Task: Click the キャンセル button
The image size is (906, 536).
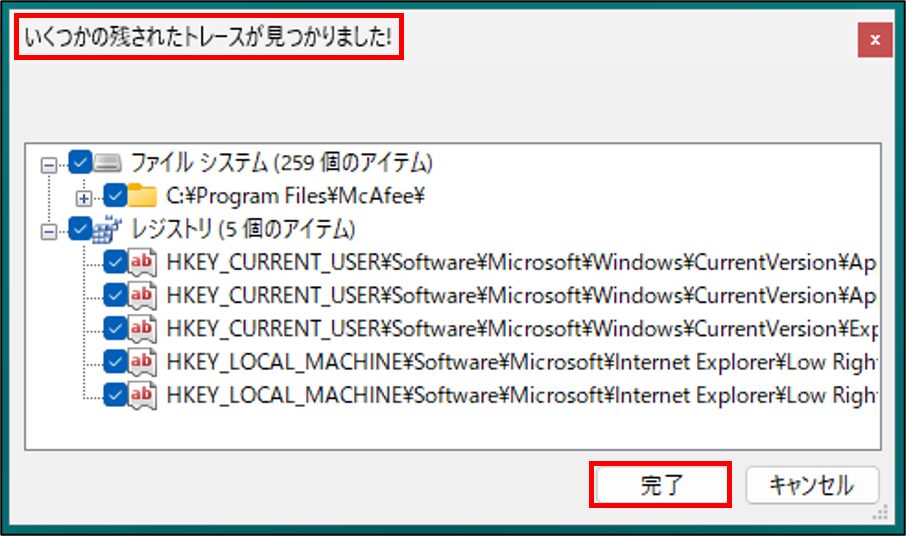Action: [811, 486]
